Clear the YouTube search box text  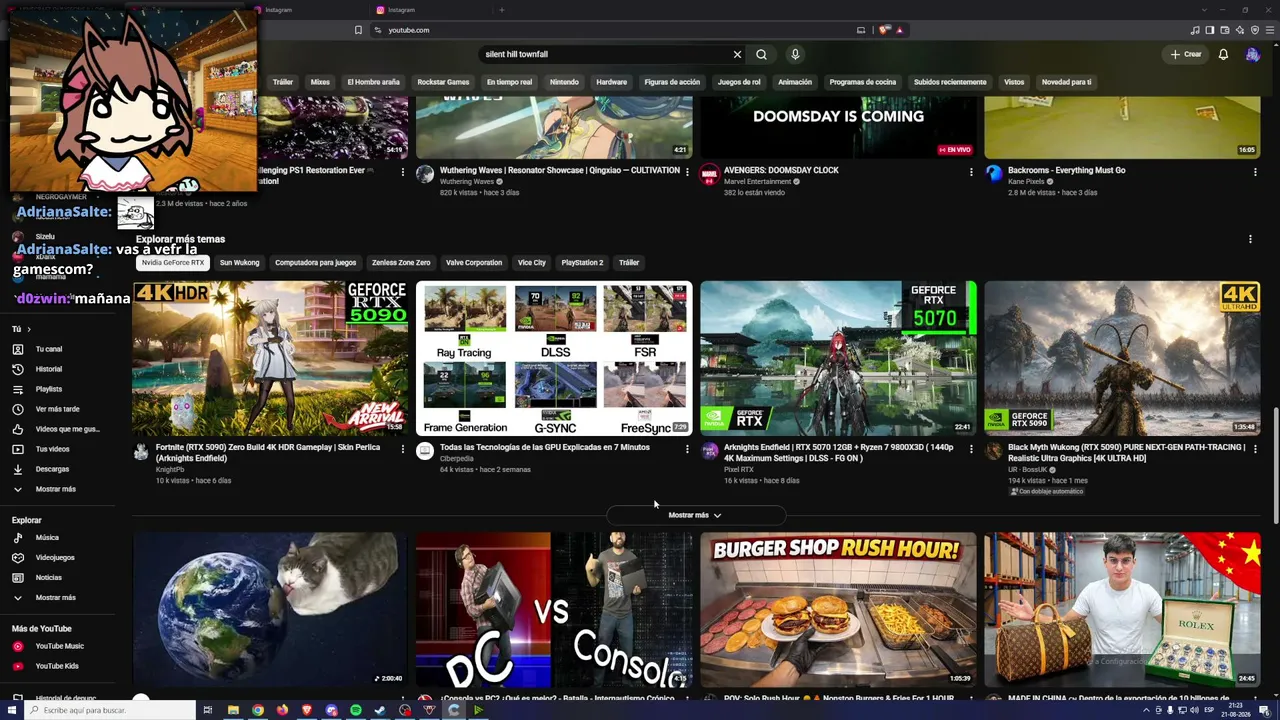737,54
